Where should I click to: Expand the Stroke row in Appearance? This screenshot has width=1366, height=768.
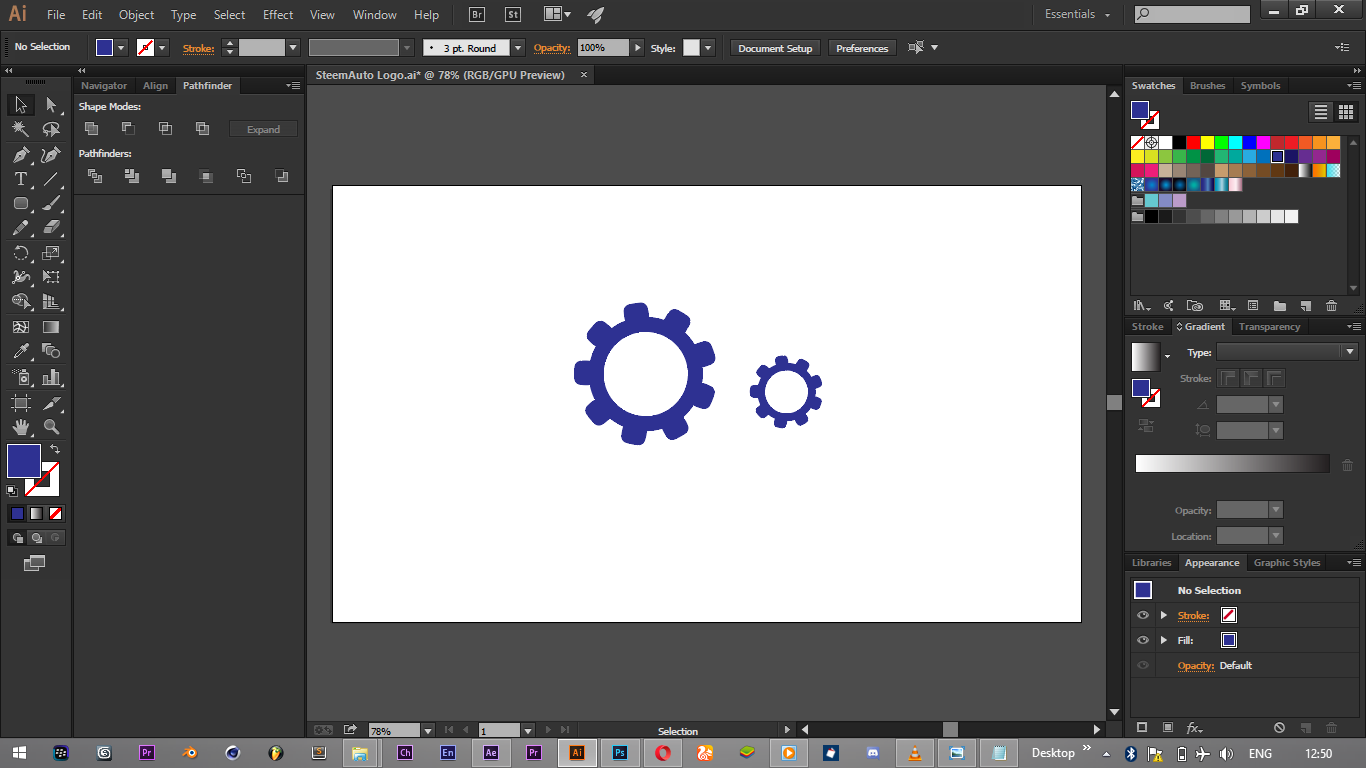pyautogui.click(x=1163, y=615)
